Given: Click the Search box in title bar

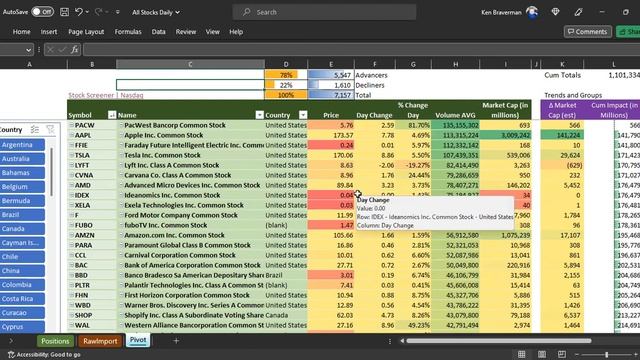Looking at the screenshot, I should (324, 12).
